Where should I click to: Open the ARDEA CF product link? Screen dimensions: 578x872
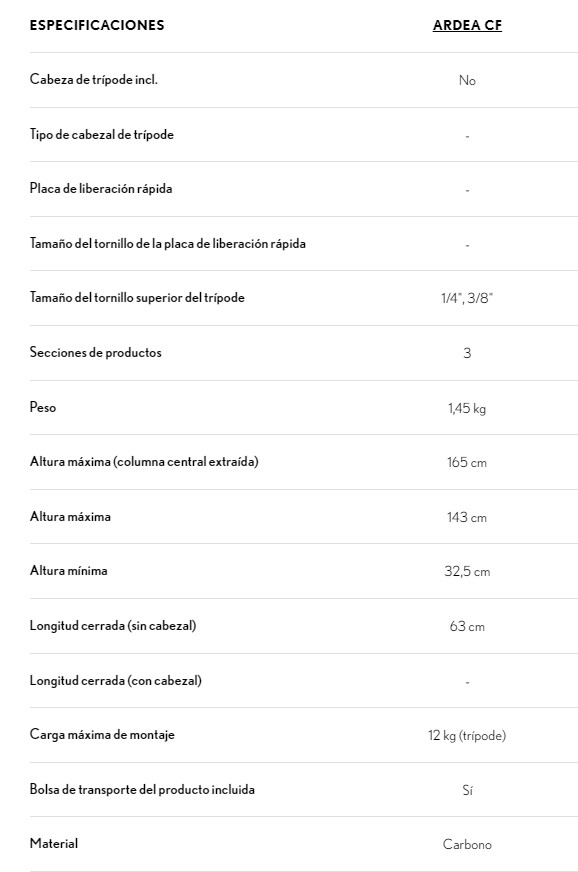pyautogui.click(x=467, y=26)
